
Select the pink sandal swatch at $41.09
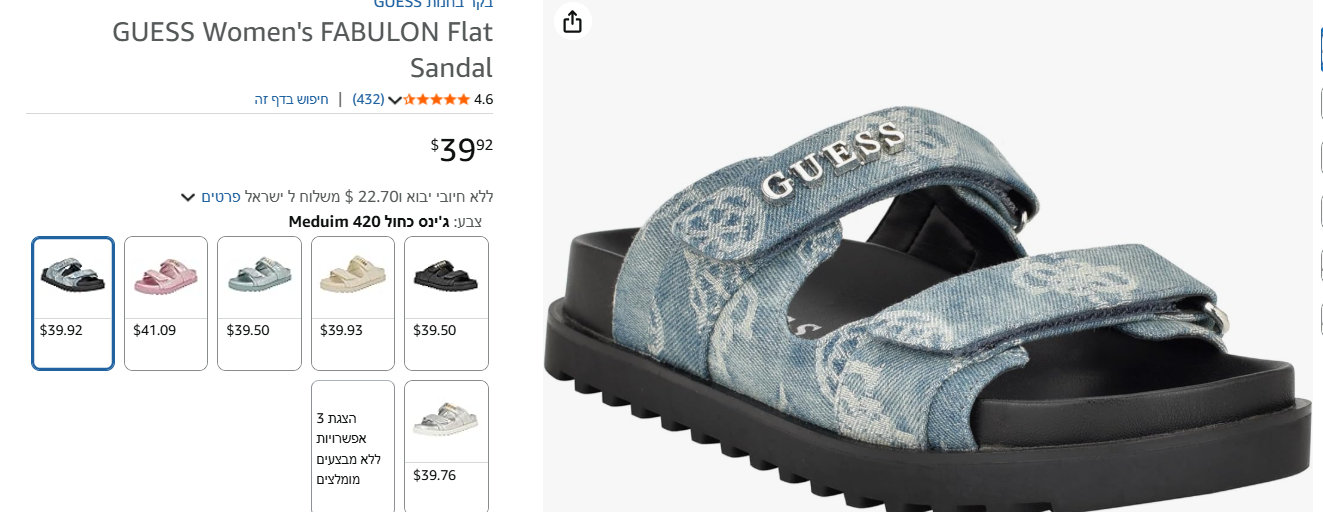coord(166,303)
